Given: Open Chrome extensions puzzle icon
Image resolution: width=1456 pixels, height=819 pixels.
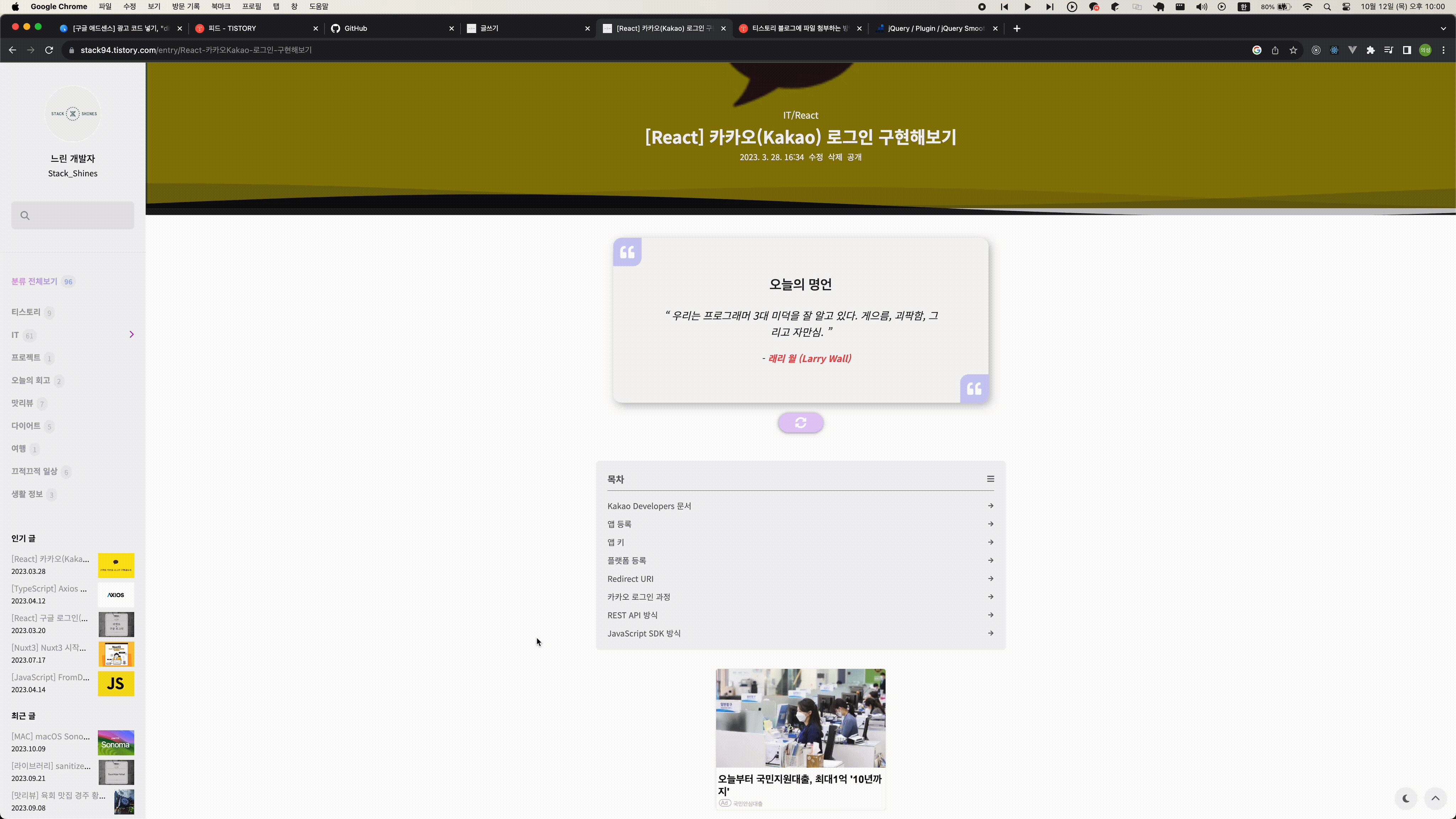Looking at the screenshot, I should click(x=1370, y=50).
